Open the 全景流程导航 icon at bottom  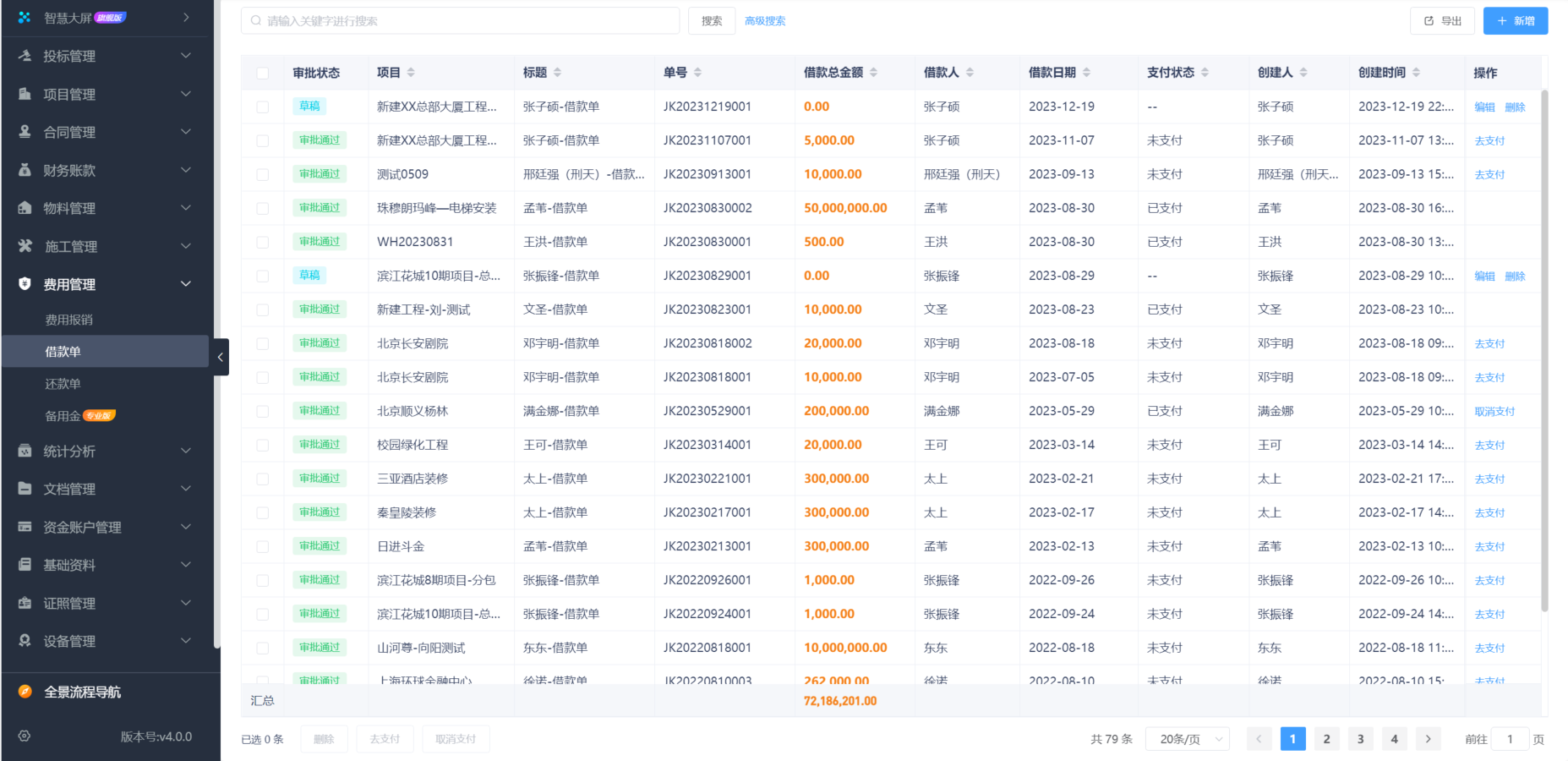coord(24,692)
